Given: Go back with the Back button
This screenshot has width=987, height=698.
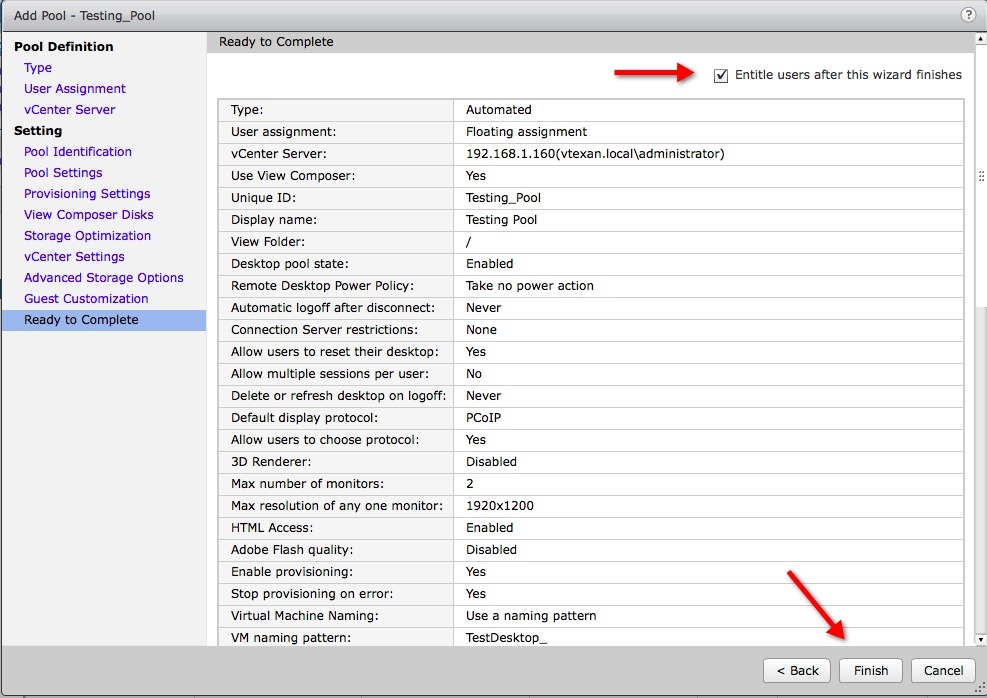Looking at the screenshot, I should (x=796, y=670).
